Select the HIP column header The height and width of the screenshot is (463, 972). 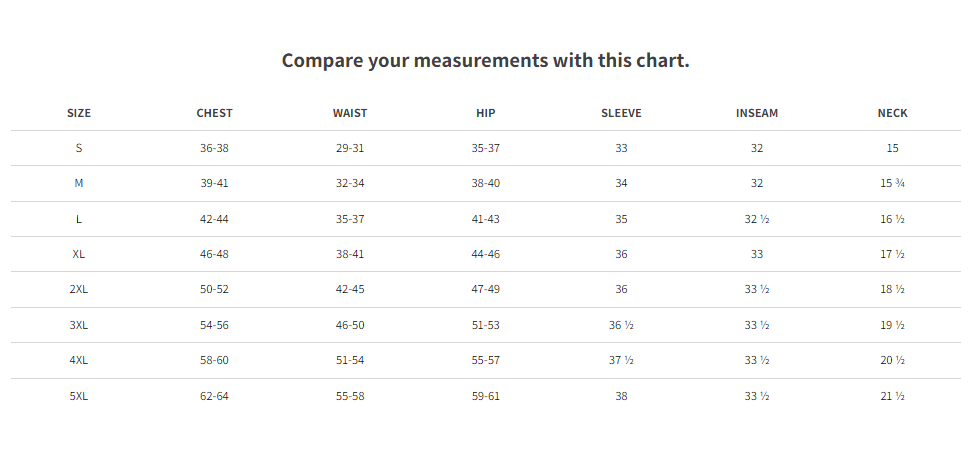click(x=485, y=113)
